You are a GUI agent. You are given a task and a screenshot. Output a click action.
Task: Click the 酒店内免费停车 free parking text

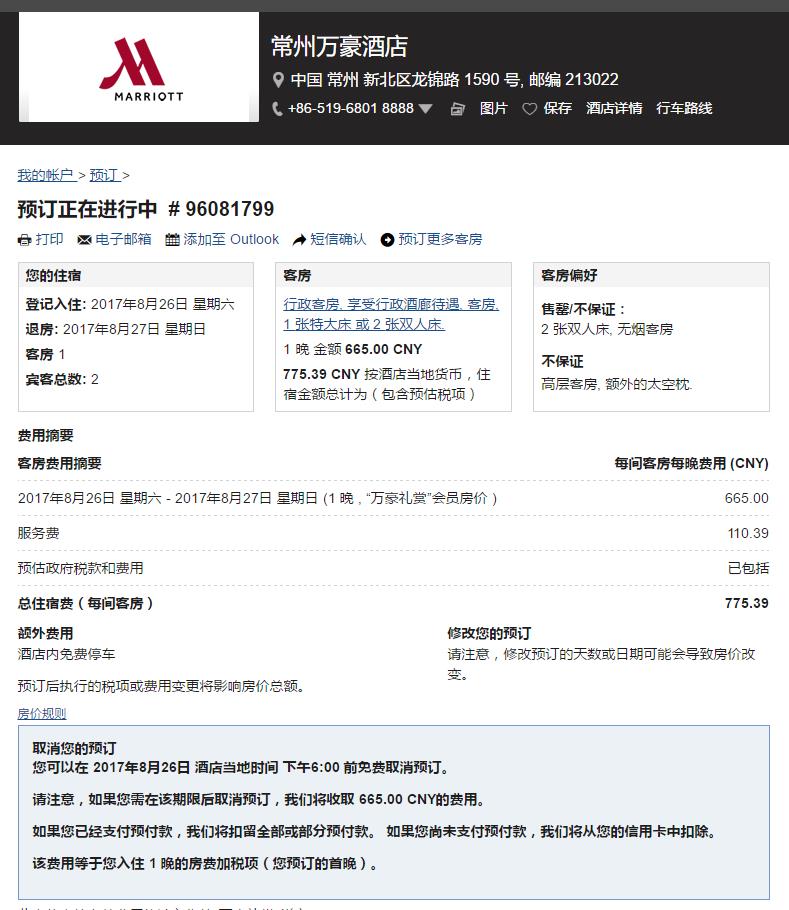[66, 654]
